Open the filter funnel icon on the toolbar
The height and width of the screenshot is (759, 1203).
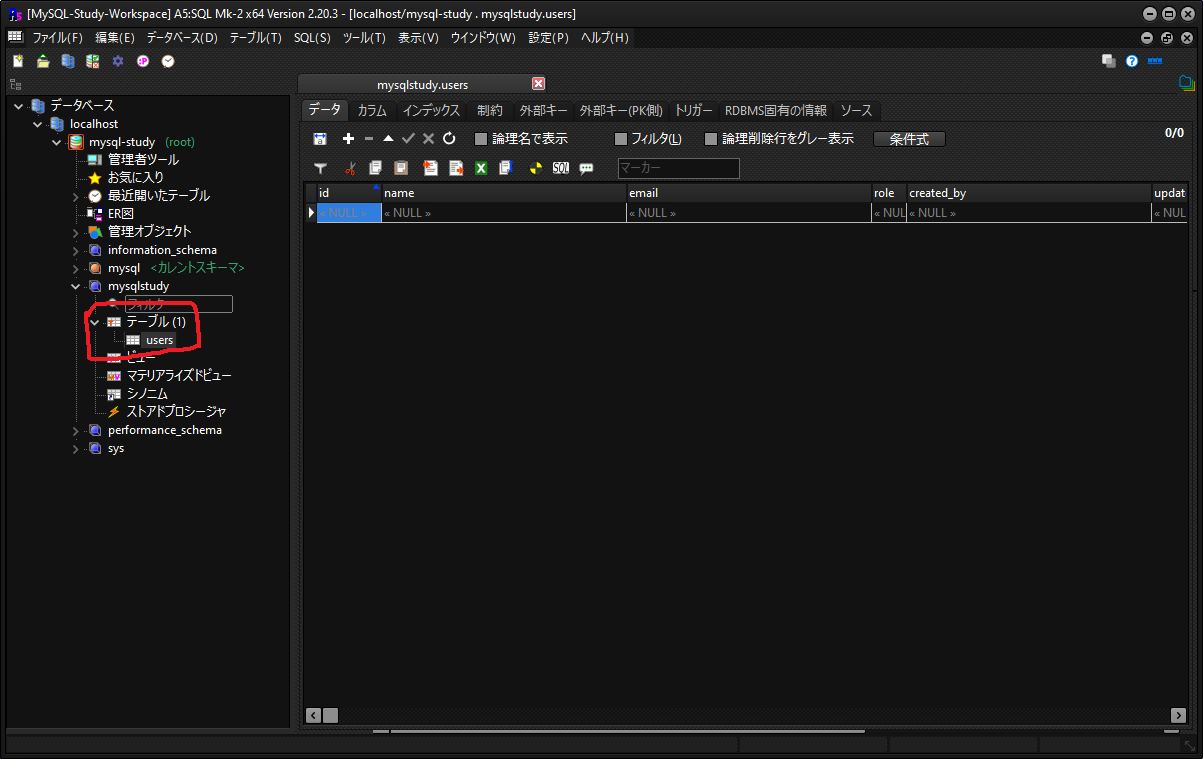pos(320,168)
